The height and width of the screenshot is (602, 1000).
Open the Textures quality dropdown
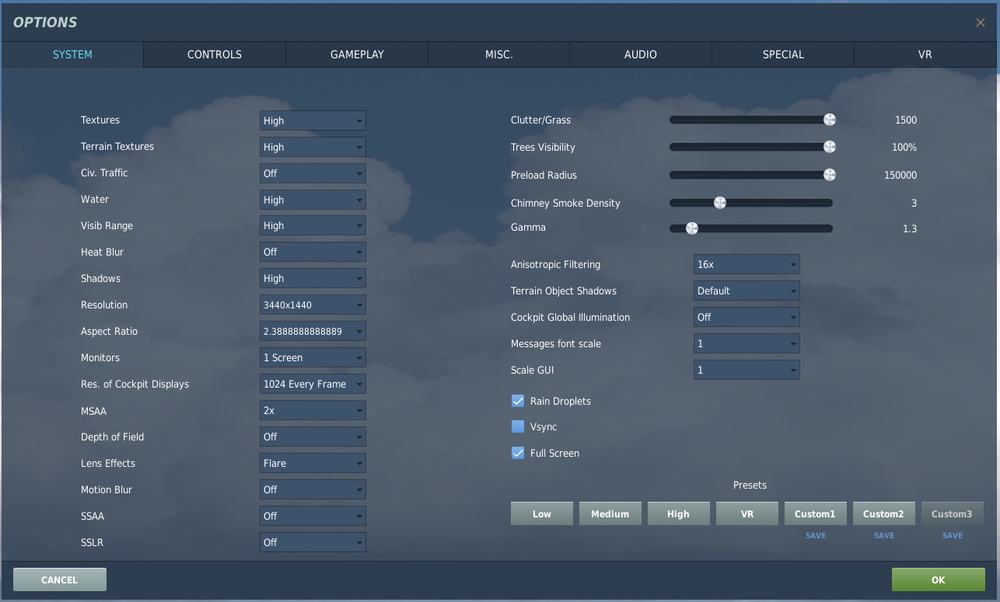312,119
